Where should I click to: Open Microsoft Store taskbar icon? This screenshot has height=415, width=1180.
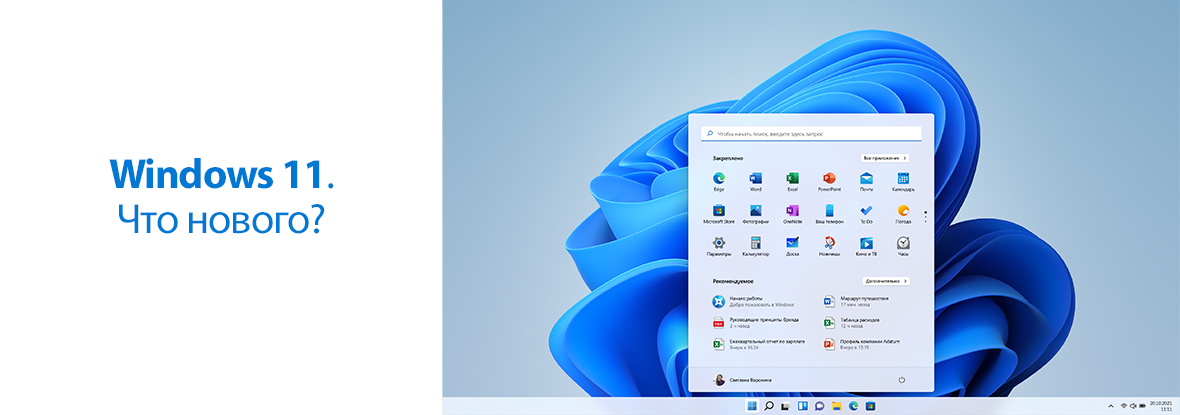871,406
